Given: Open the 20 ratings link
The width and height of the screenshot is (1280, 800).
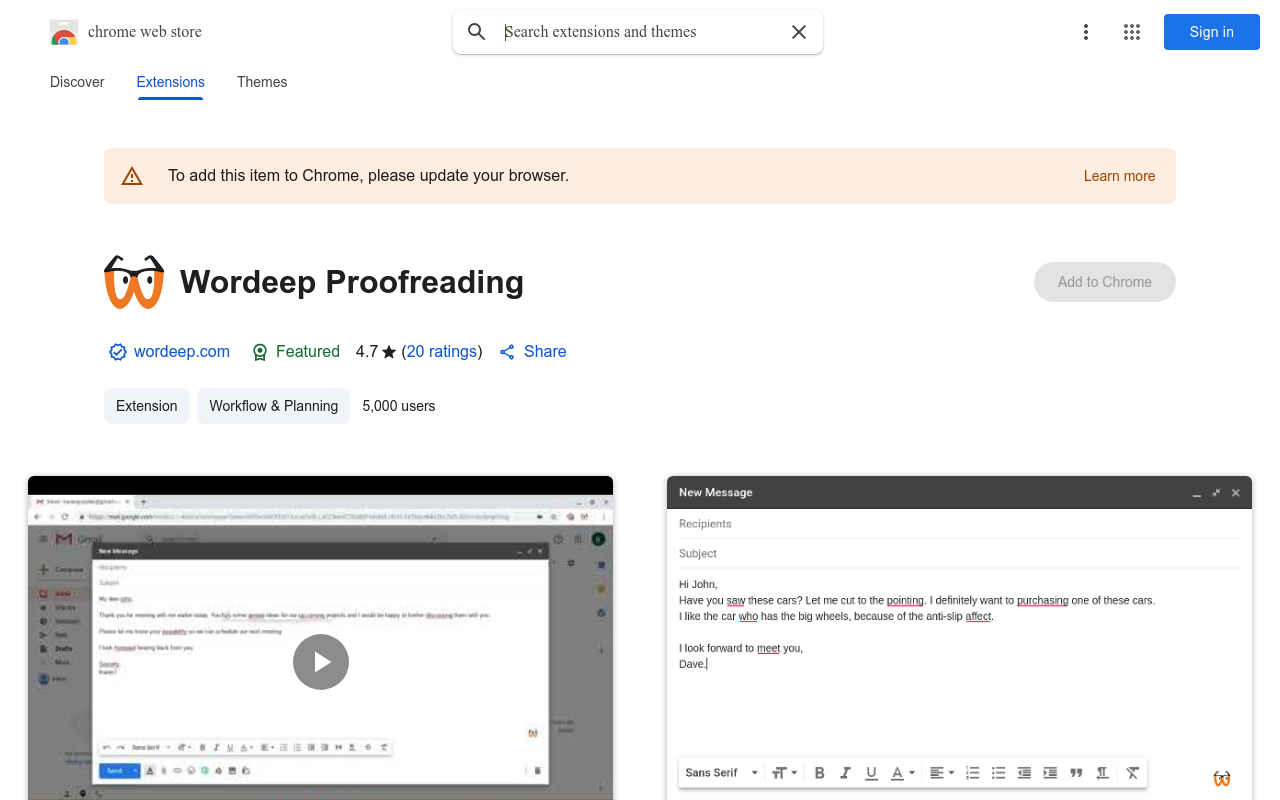Looking at the screenshot, I should [x=442, y=352].
